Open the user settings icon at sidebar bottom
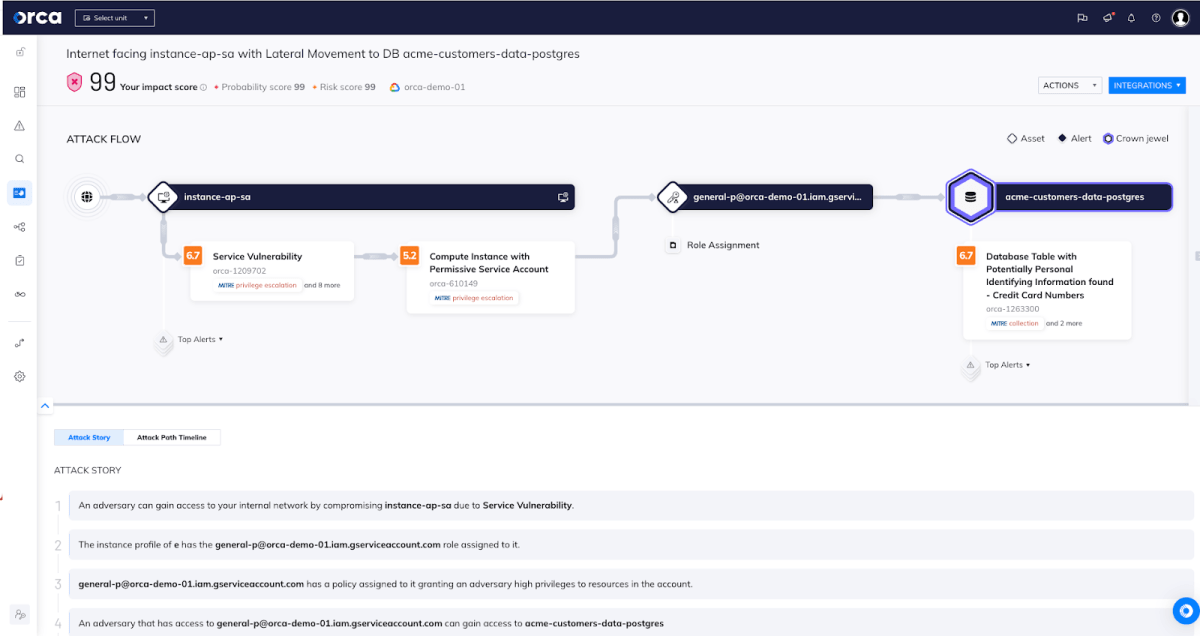 (19, 614)
